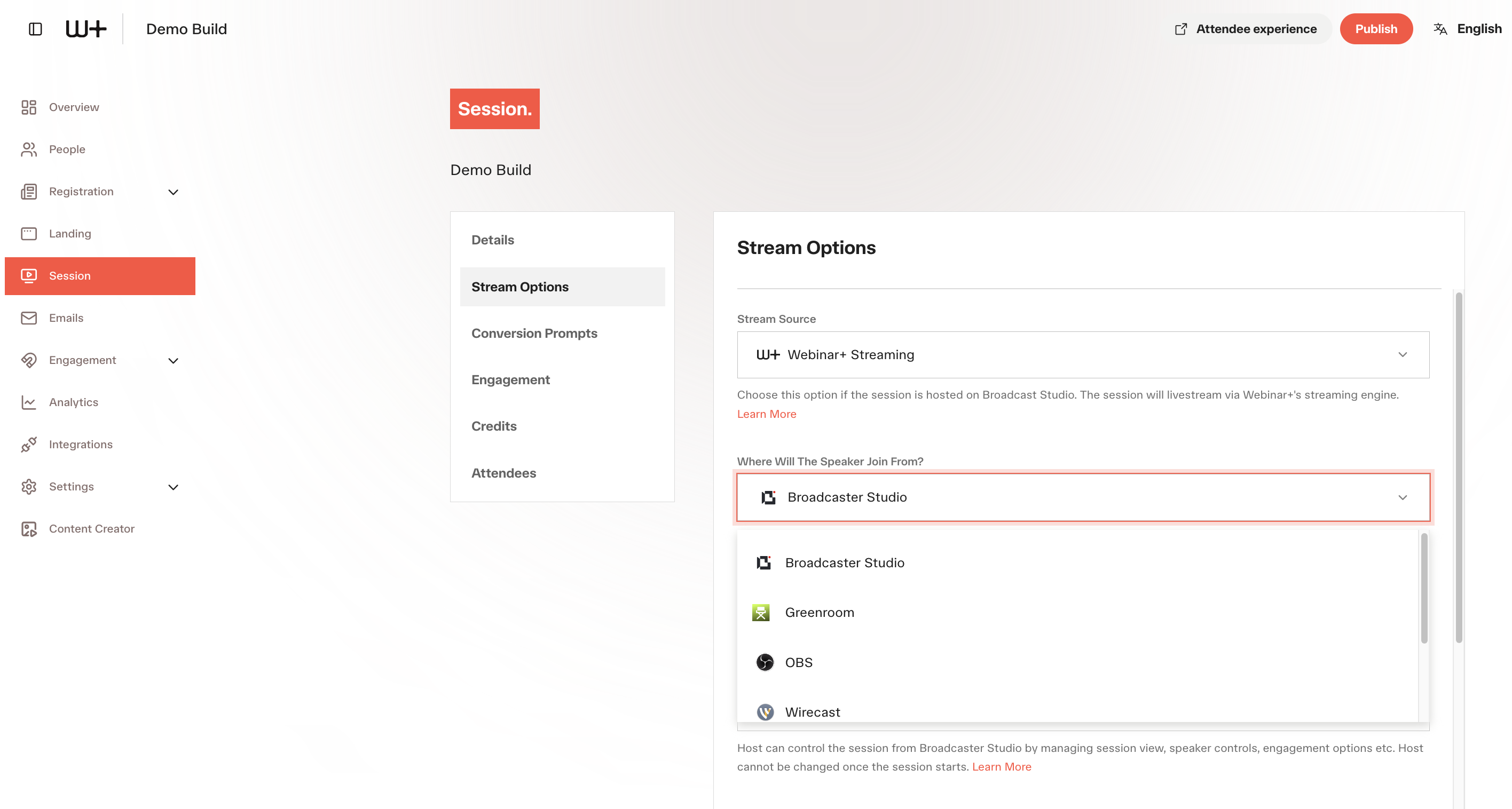Expand the Engagement submenu chevron

tap(173, 361)
